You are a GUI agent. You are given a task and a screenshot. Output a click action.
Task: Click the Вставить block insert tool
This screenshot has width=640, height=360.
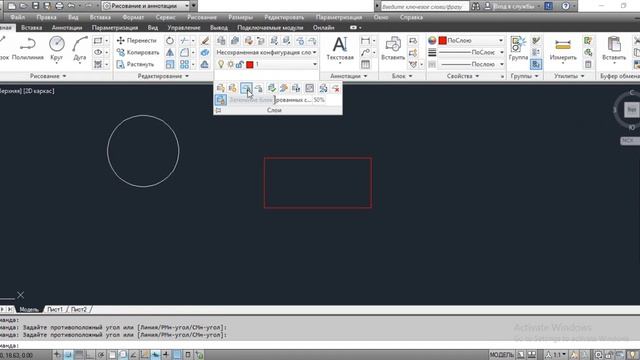(x=393, y=49)
